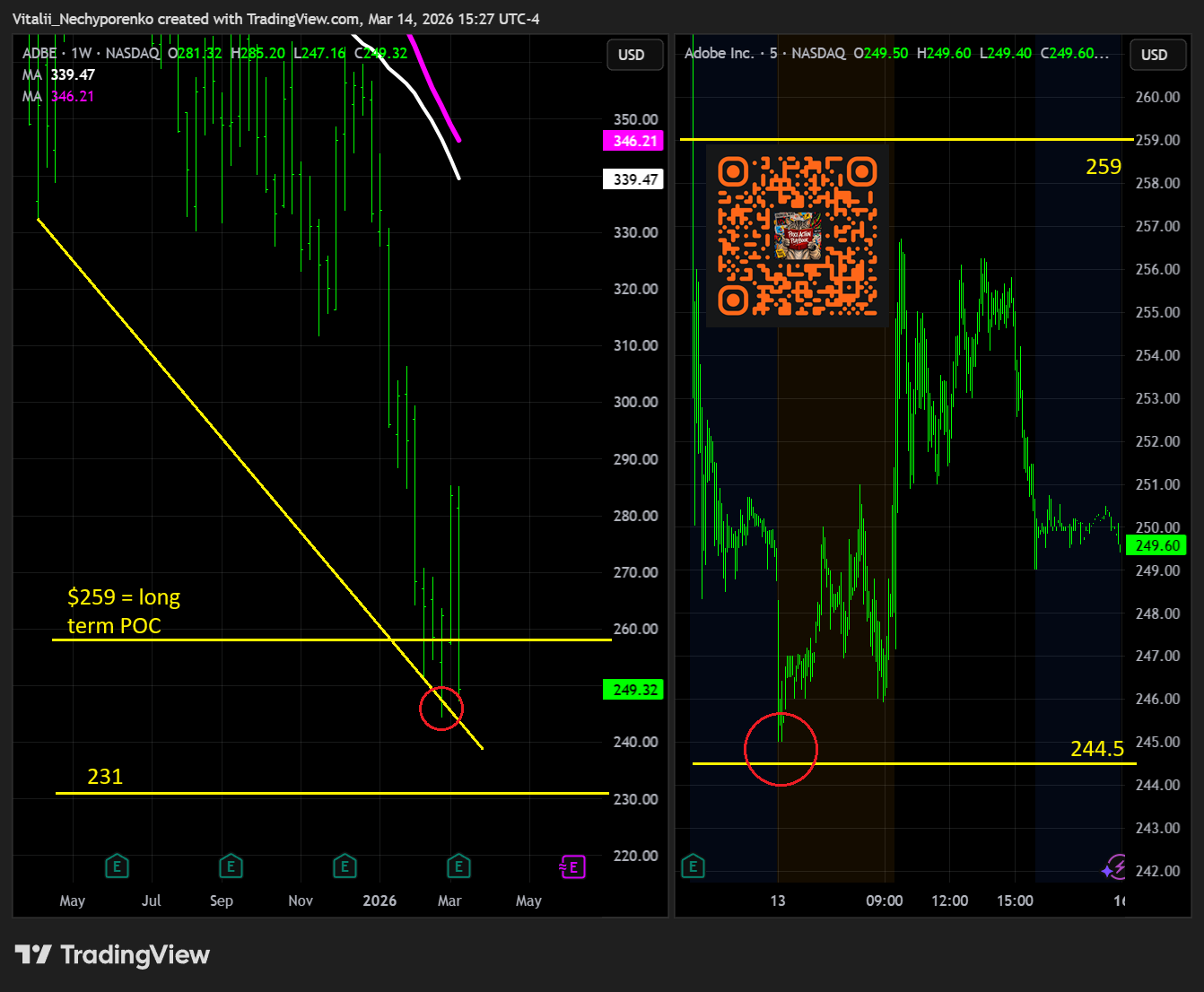Click the Nov label on the time axis
The image size is (1204, 992).
(301, 901)
